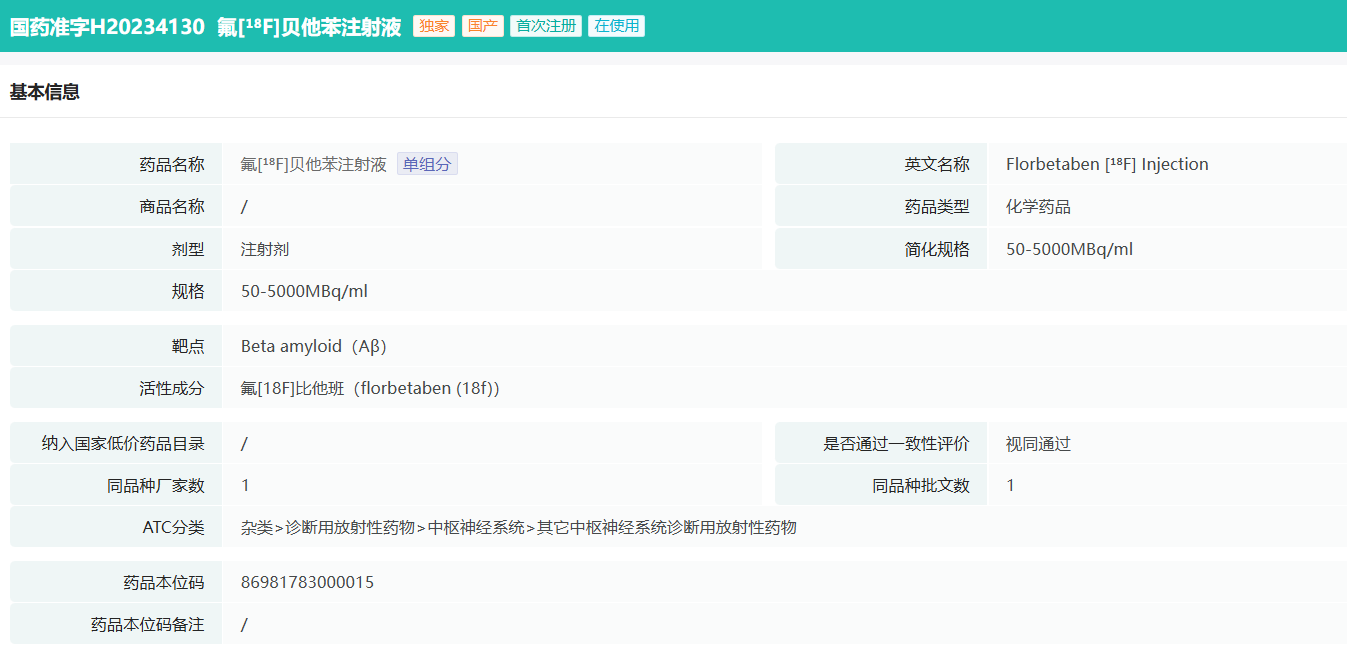Click the 独家 tag in header
Screen dimensions: 1347x663
[x=434, y=26]
